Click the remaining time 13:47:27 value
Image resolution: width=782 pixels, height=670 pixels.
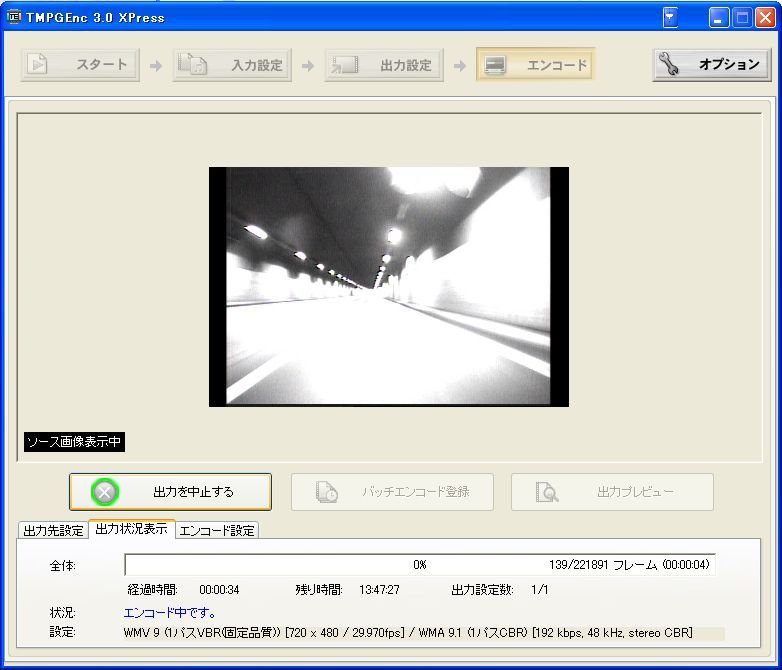pos(380,590)
